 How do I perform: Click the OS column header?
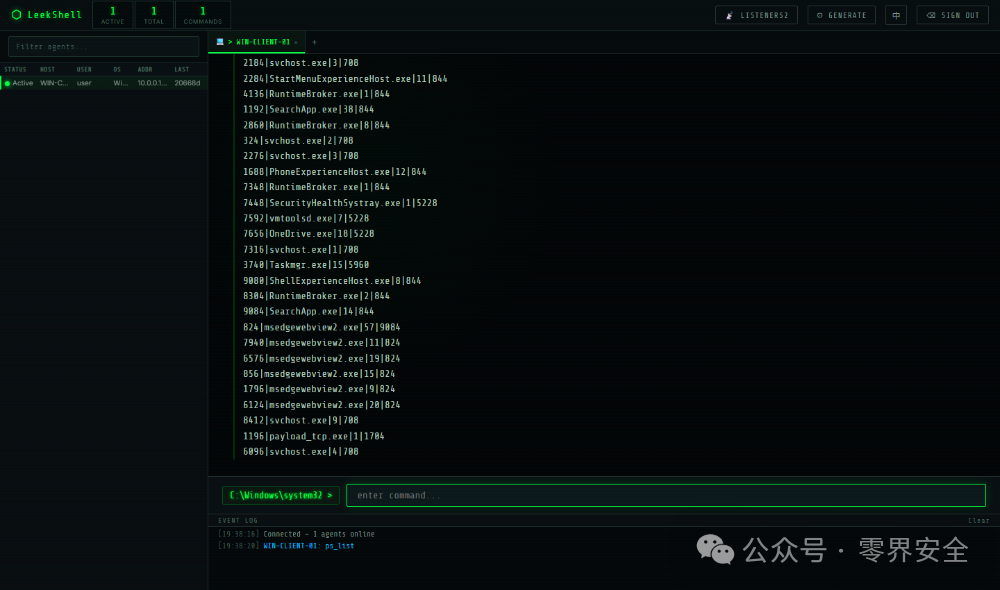coord(117,70)
